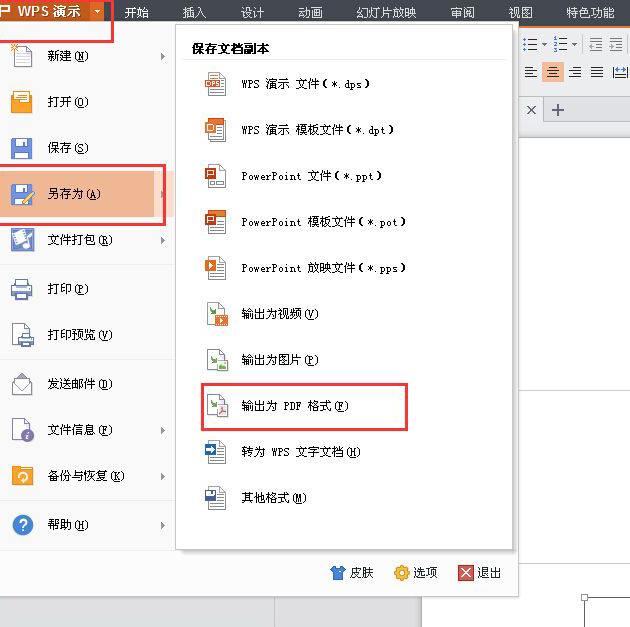Expand the 文件打包(R) submenu arrow
The width and height of the screenshot is (630, 627).
click(163, 240)
